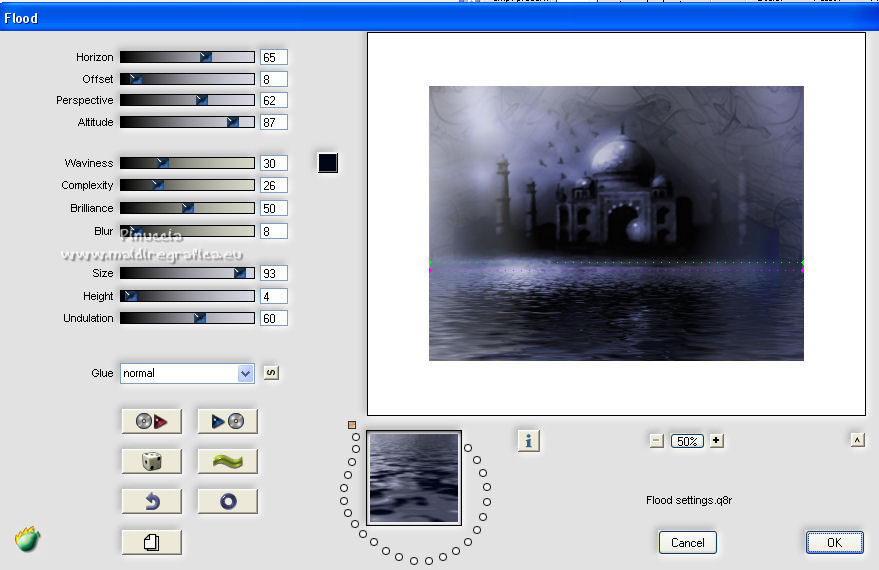Click the orange square above the circle ring
Screen dimensions: 879x570
pyautogui.click(x=352, y=425)
